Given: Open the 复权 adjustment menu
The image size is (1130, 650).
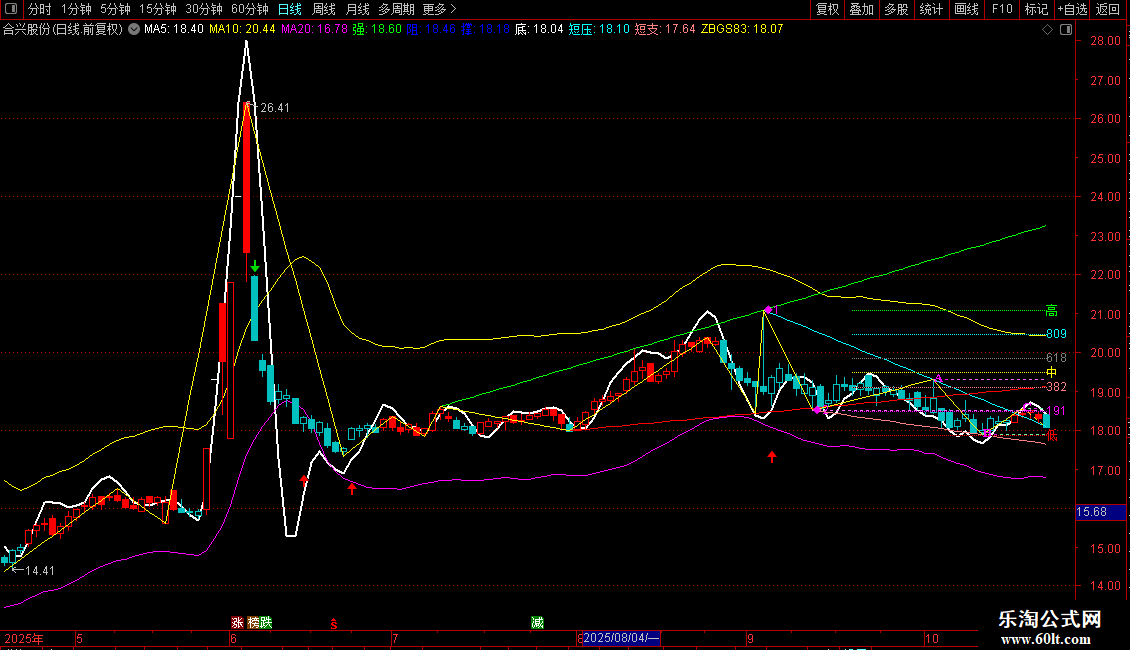Looking at the screenshot, I should (x=827, y=10).
